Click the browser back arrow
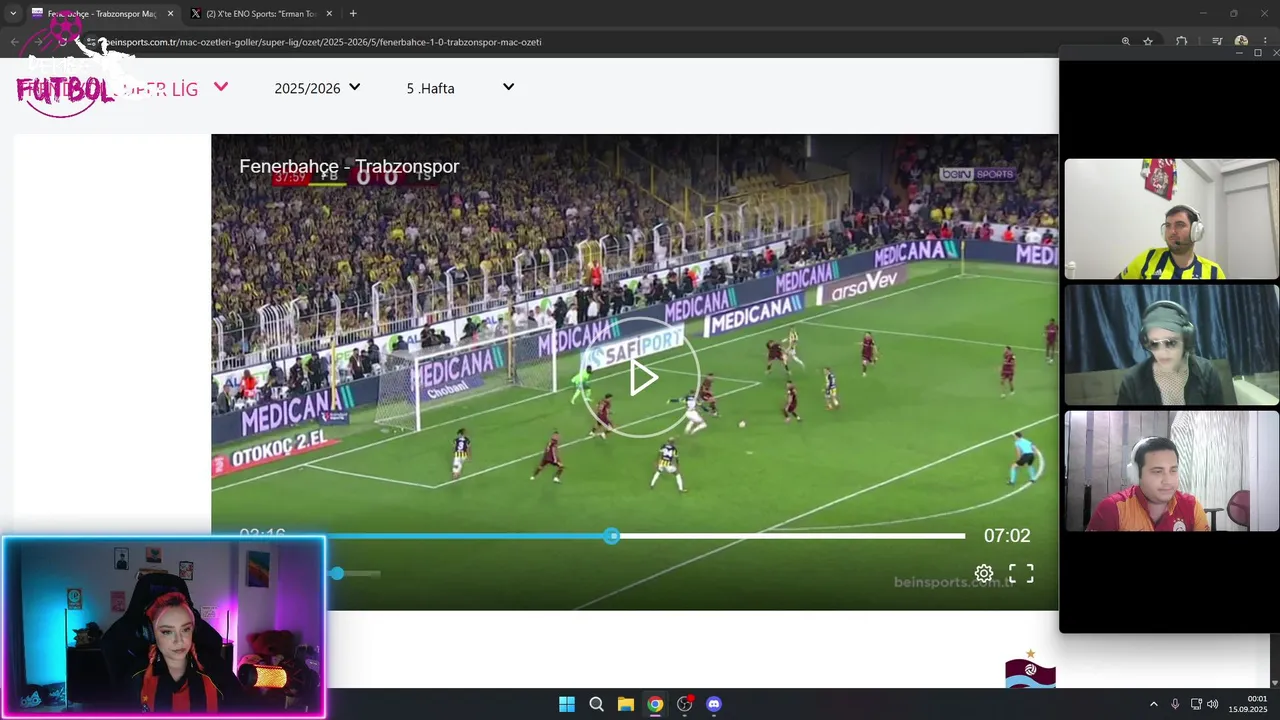1280x720 pixels. pos(14,42)
